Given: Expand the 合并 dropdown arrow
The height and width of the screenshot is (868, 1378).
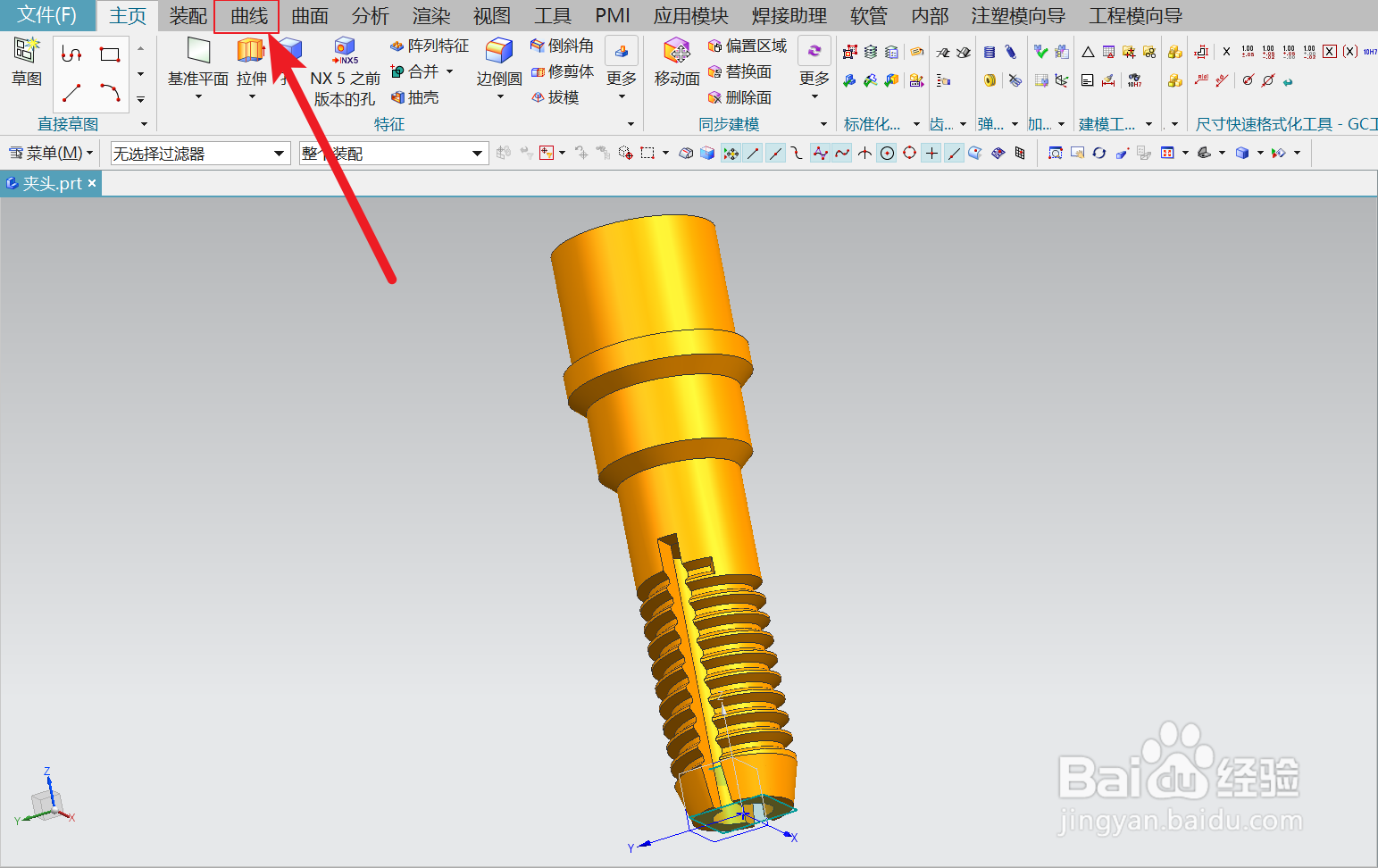Looking at the screenshot, I should coord(449,71).
